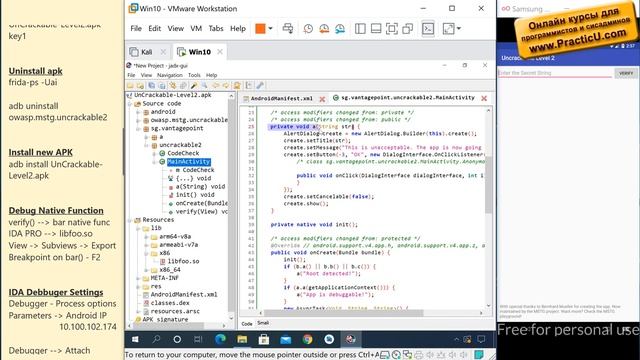Collapse the Source code tree node
640x360 pixels.
coord(130,104)
